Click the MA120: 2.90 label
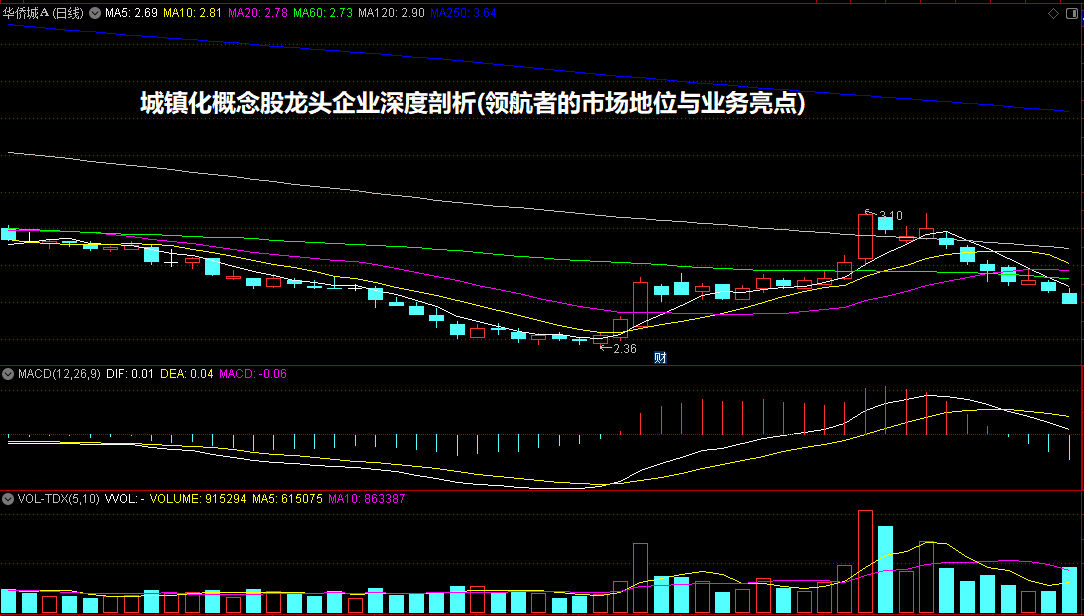The image size is (1084, 616). (x=391, y=13)
